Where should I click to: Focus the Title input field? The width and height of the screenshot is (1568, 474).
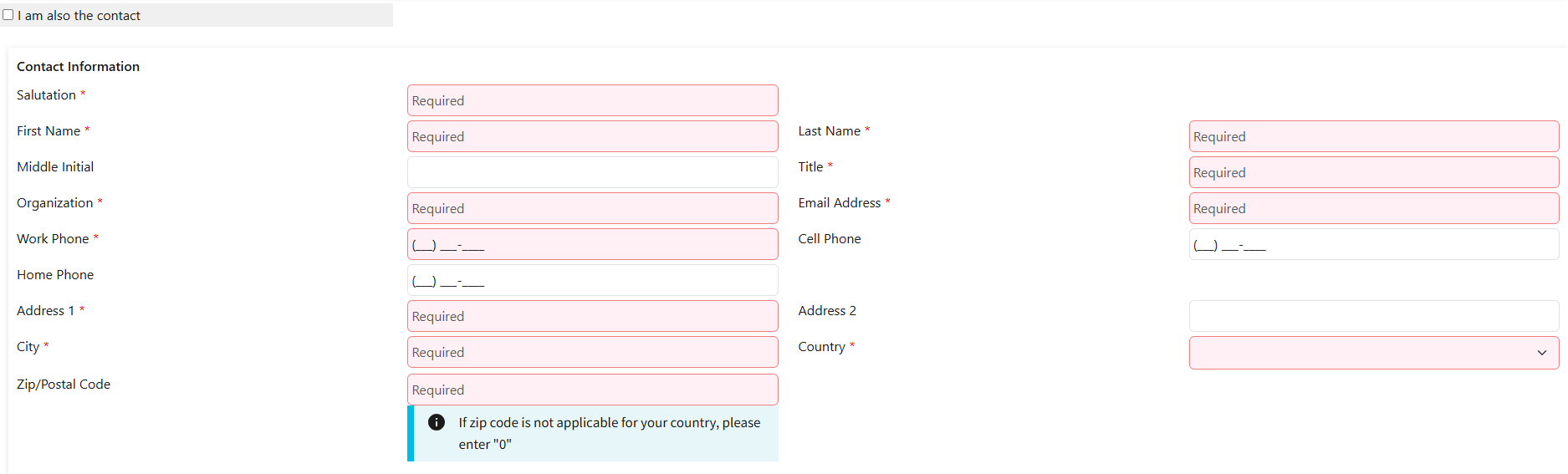pos(1373,172)
